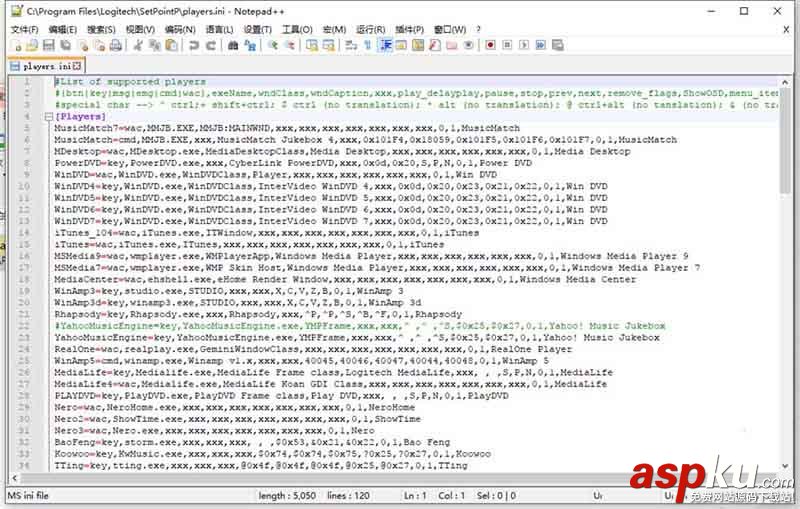The height and width of the screenshot is (509, 800).
Task: Collapse the [Players] section fold marker
Action: (x=48, y=117)
